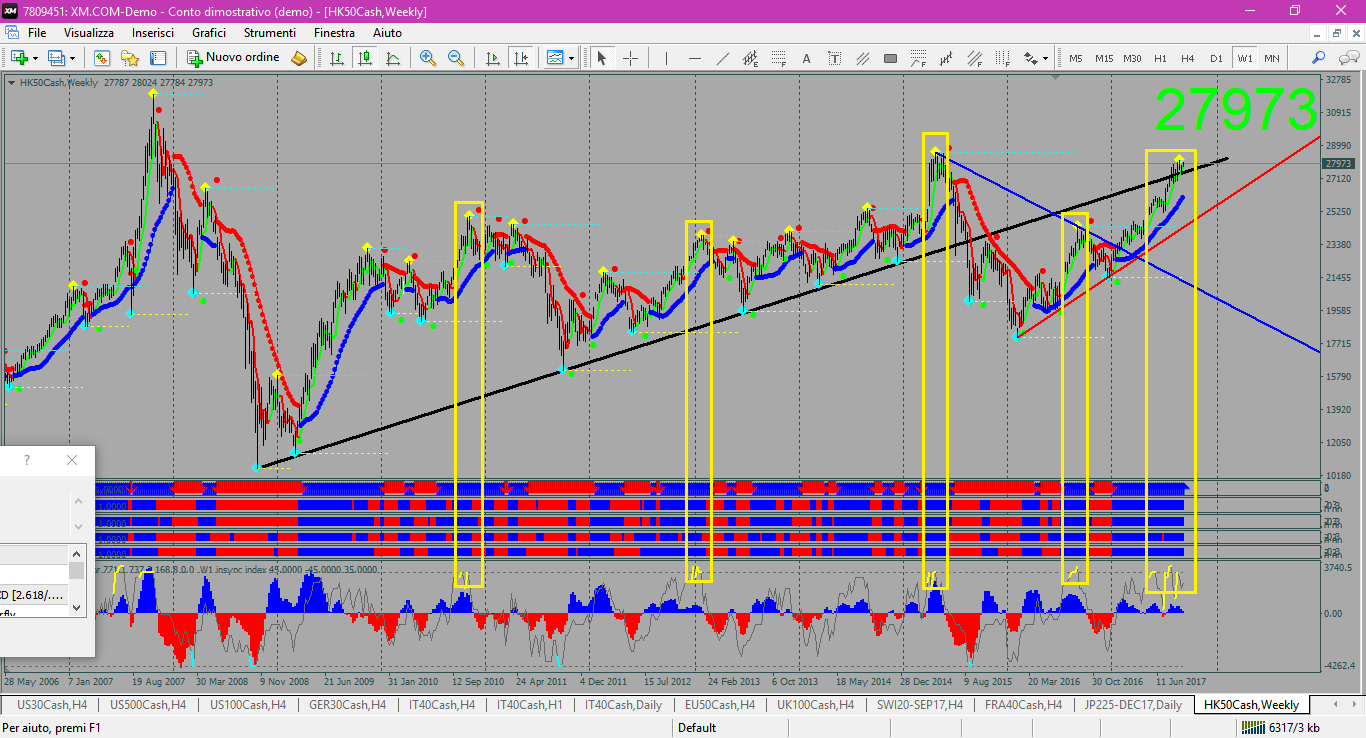The width and height of the screenshot is (1366, 738).
Task: Switch timeframe to H1
Action: coord(1160,58)
